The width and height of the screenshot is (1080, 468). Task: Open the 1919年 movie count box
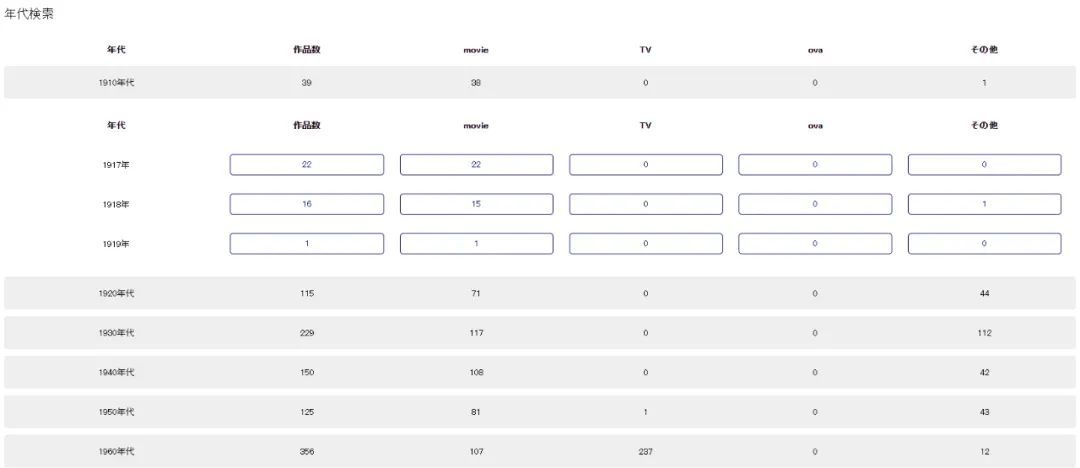tap(476, 244)
